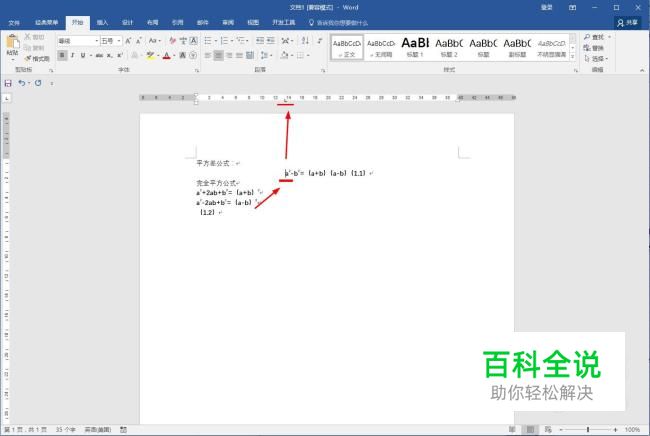Expand styles gallery more arrow
The height and width of the screenshot is (436, 650).
click(573, 57)
